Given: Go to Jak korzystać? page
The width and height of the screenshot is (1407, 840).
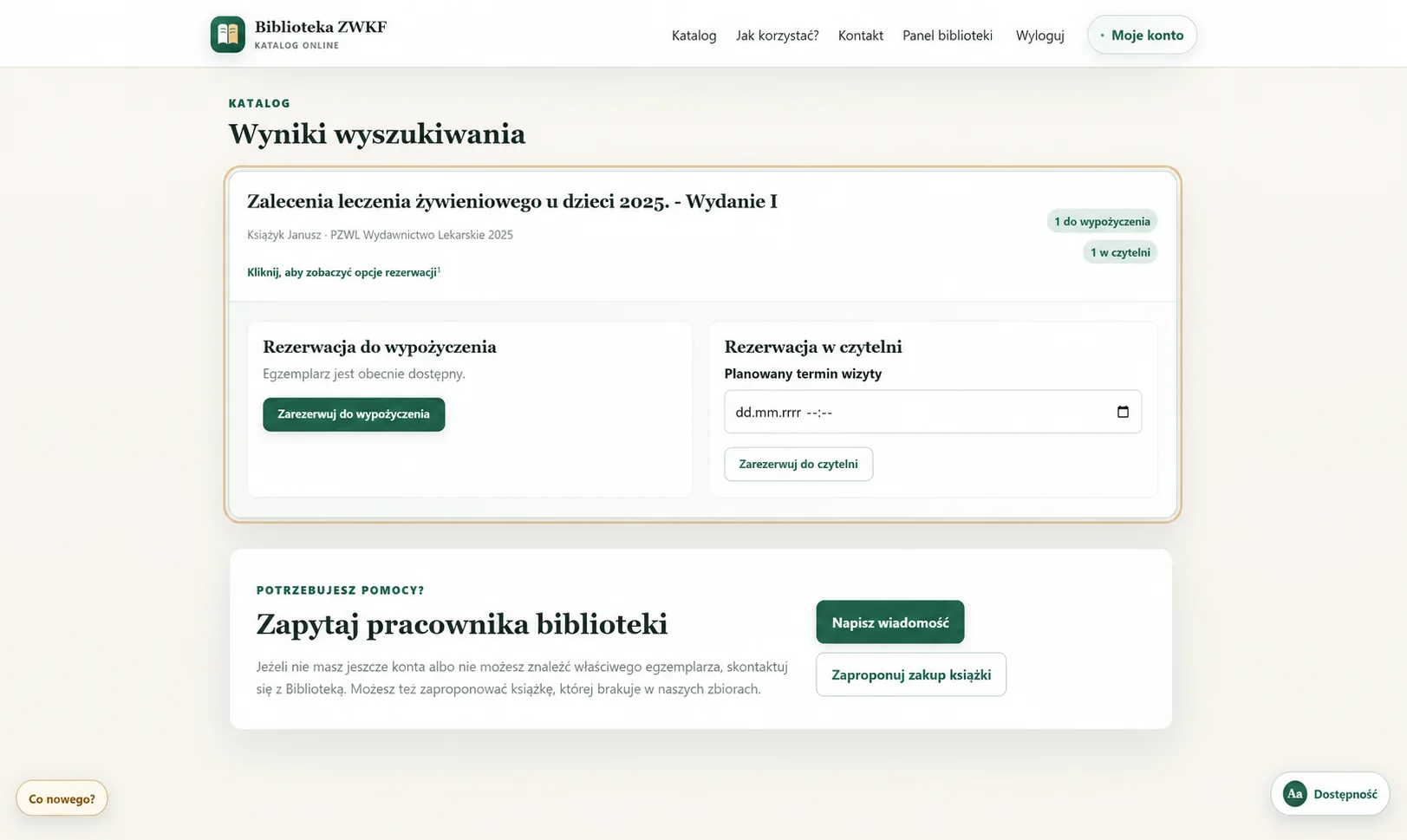Looking at the screenshot, I should point(777,36).
